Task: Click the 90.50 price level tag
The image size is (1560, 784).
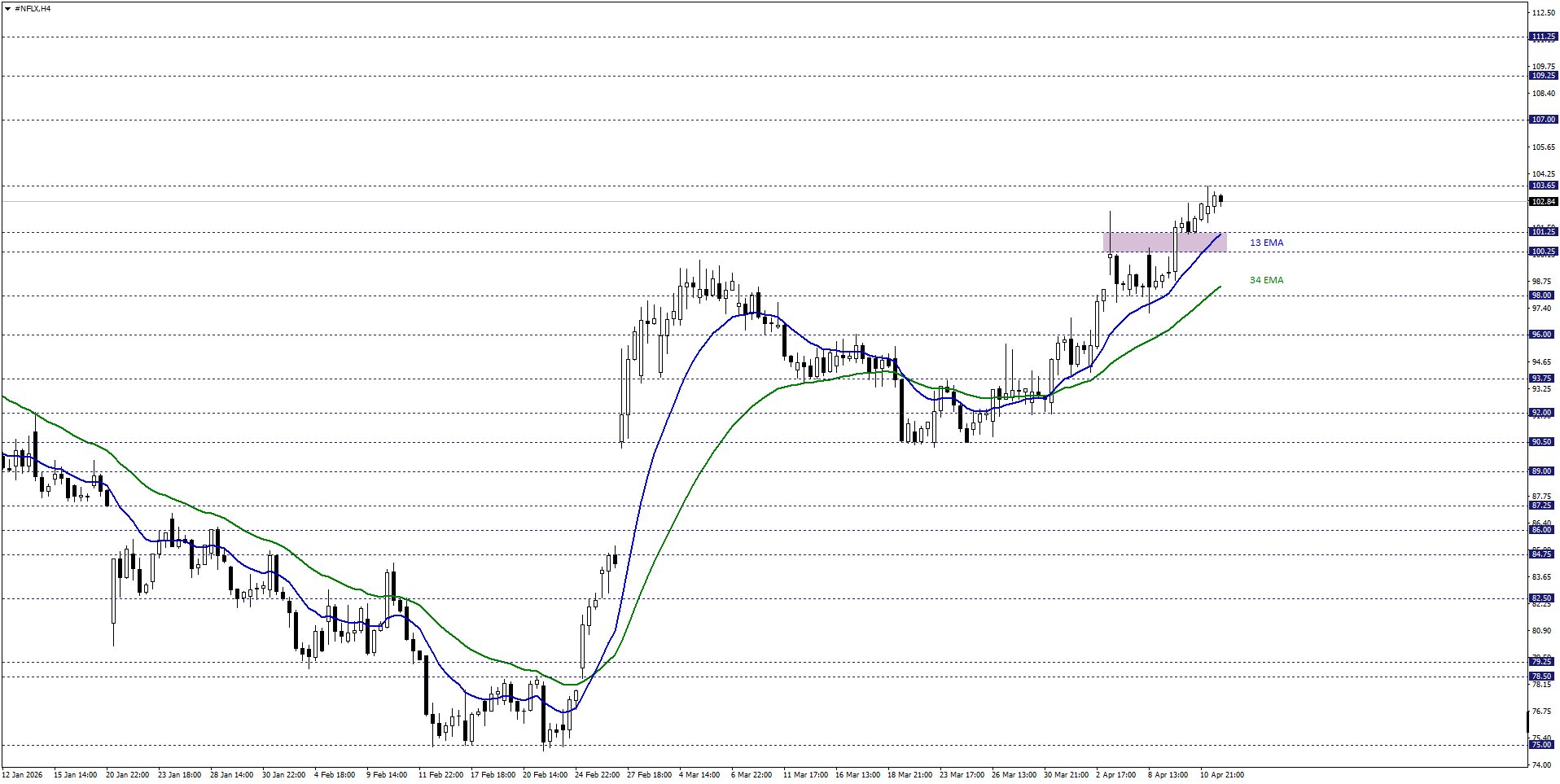Action: click(x=1543, y=442)
